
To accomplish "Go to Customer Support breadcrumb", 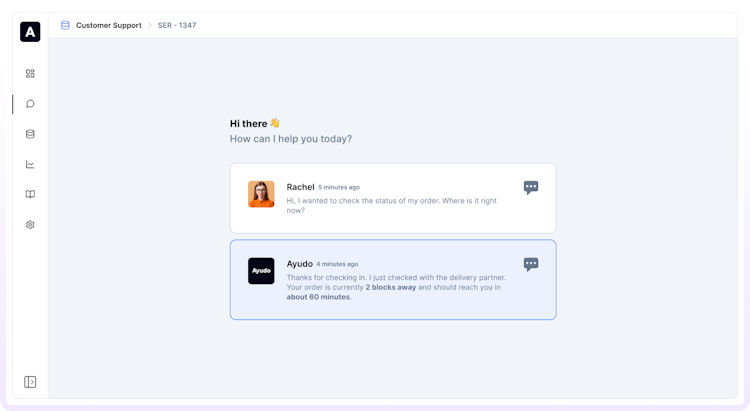I will pos(109,25).
